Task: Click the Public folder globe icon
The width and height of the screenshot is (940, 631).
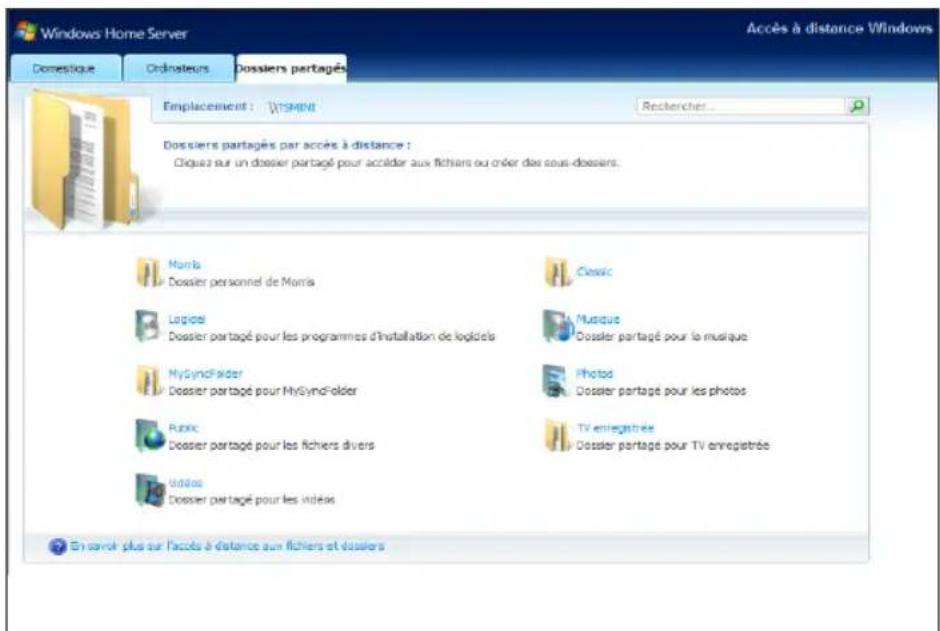Action: (150, 436)
